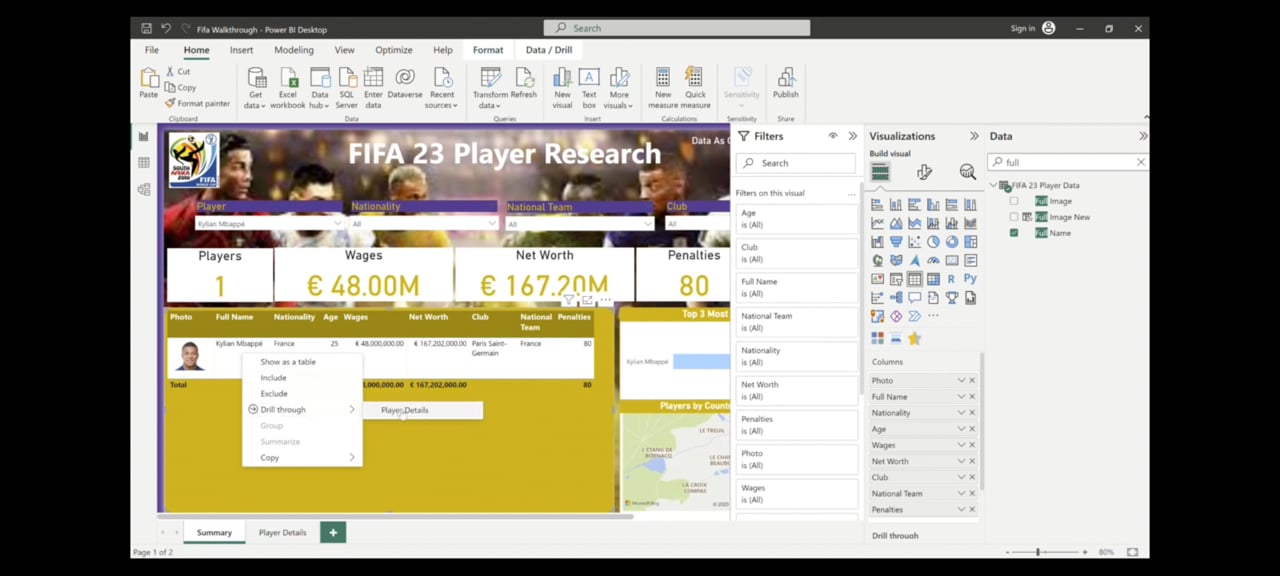Select the Donut chart visualization icon
The image size is (1280, 576).
pos(952,241)
